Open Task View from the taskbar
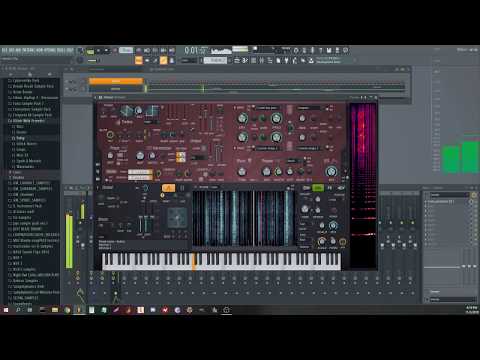 click(x=30, y=310)
